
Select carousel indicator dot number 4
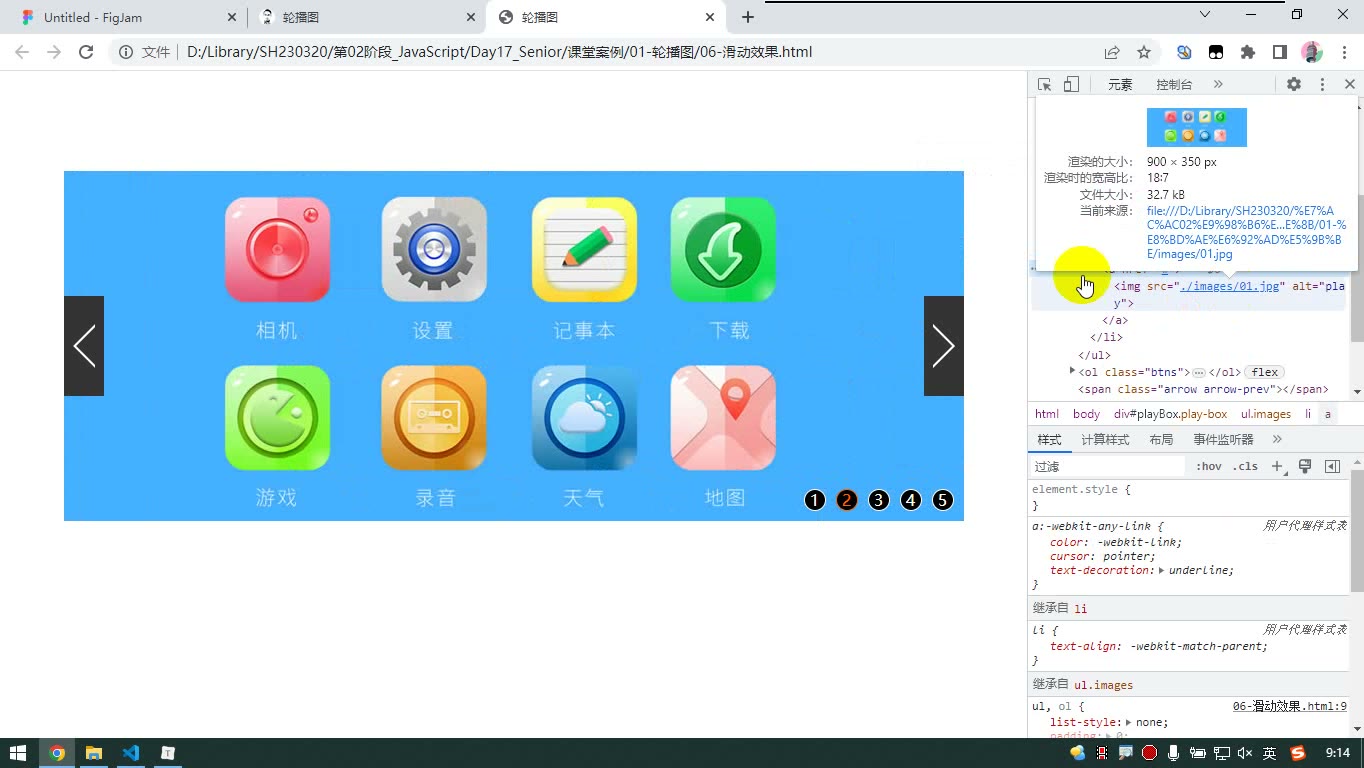[x=911, y=500]
